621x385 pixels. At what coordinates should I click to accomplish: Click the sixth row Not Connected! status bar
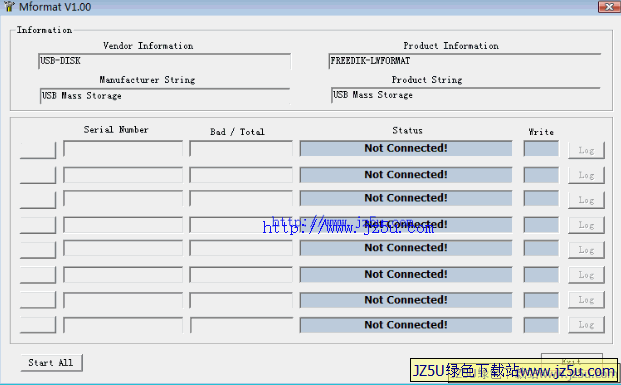406,274
